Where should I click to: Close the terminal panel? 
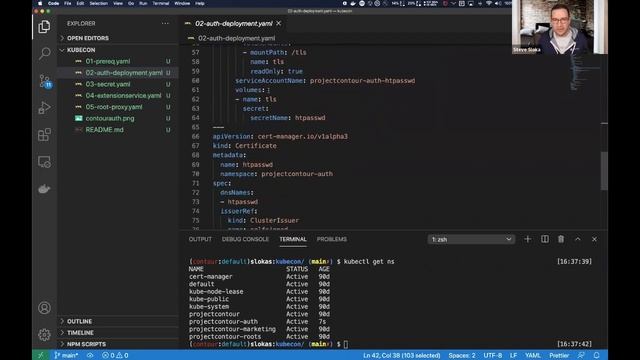594,239
